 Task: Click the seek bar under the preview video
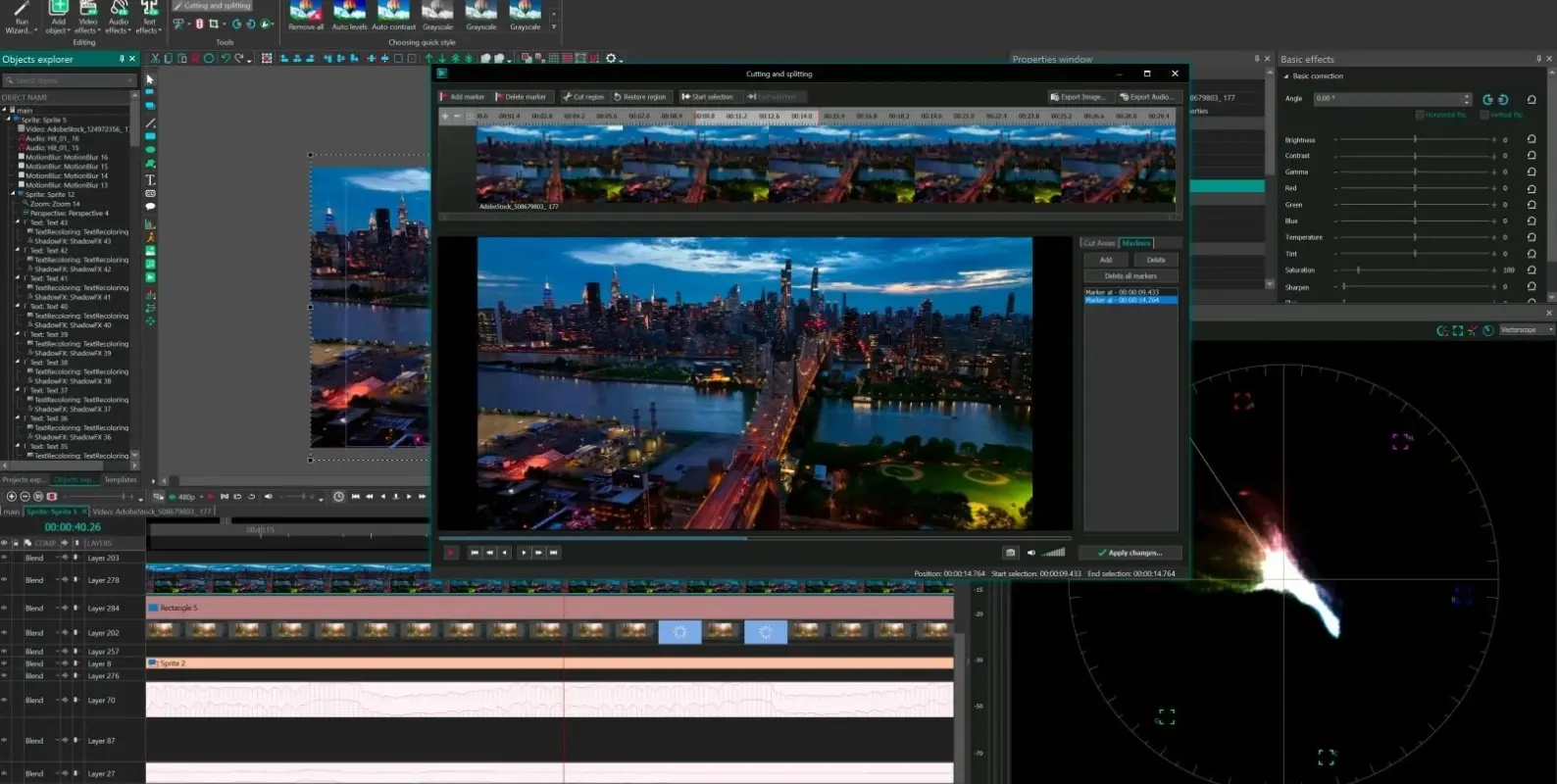754,538
